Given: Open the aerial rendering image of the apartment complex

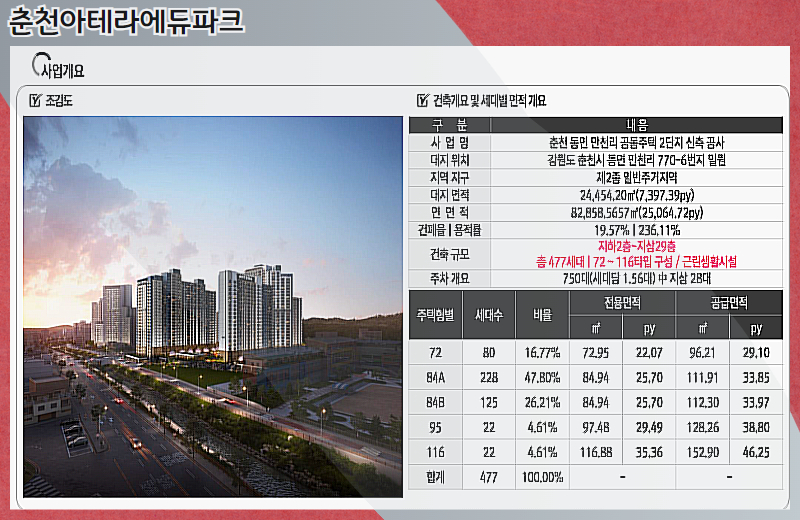Looking at the screenshot, I should pyautogui.click(x=213, y=307).
